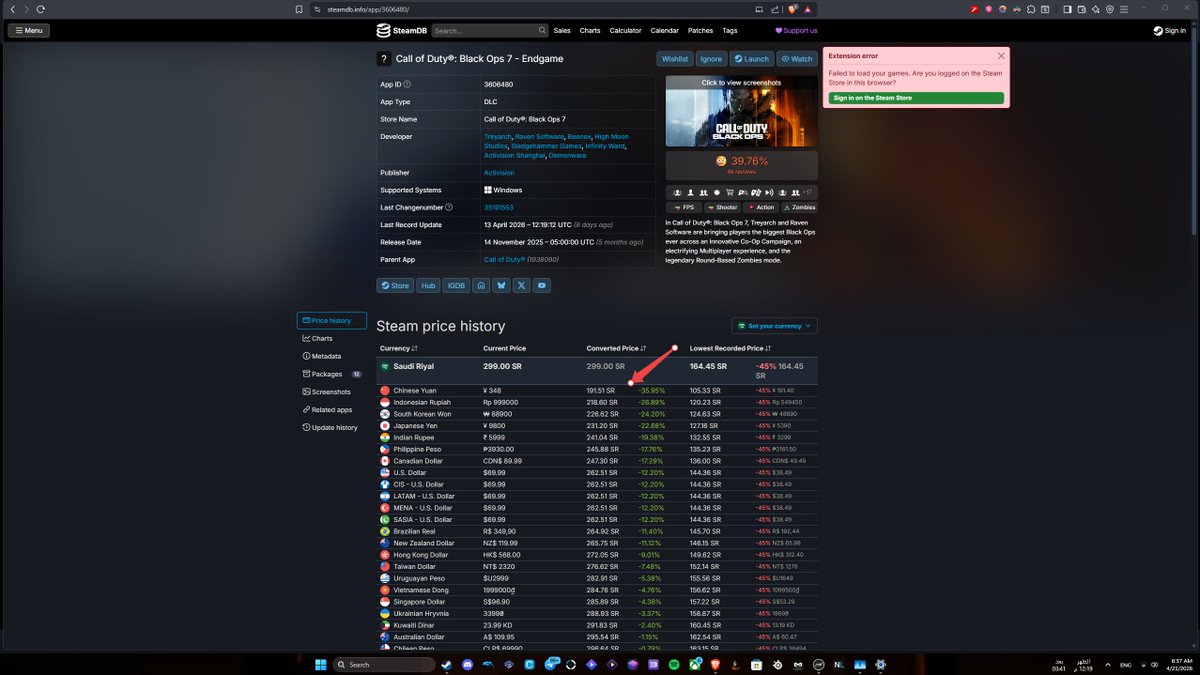Open Spotify from the taskbar
Image resolution: width=1200 pixels, height=675 pixels.
[675, 664]
